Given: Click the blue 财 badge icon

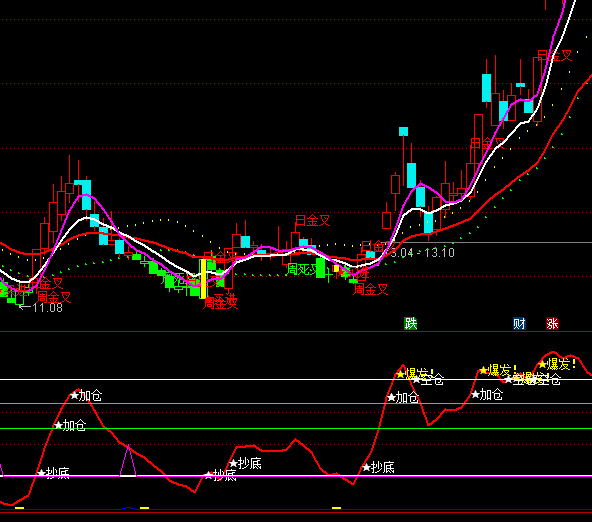Looking at the screenshot, I should (519, 323).
